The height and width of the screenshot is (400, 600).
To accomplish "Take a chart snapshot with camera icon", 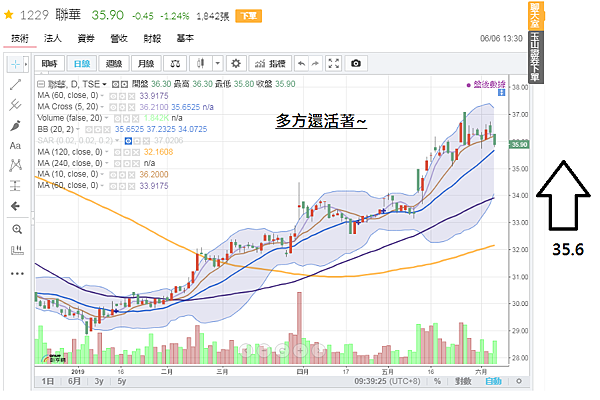I will (x=356, y=64).
